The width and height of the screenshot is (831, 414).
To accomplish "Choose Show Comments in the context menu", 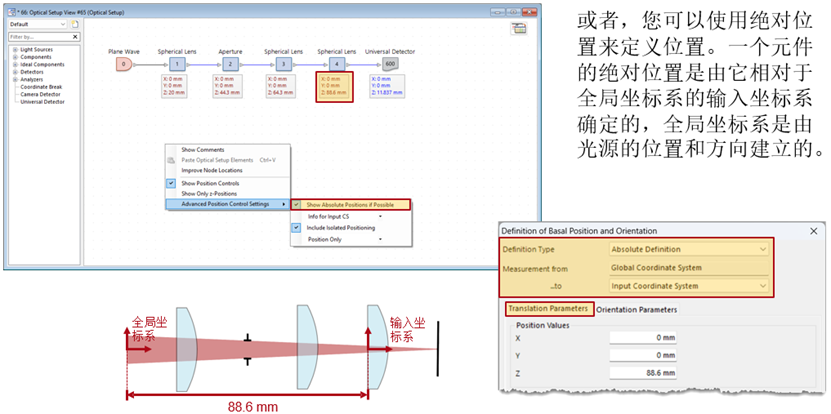I will pos(203,150).
